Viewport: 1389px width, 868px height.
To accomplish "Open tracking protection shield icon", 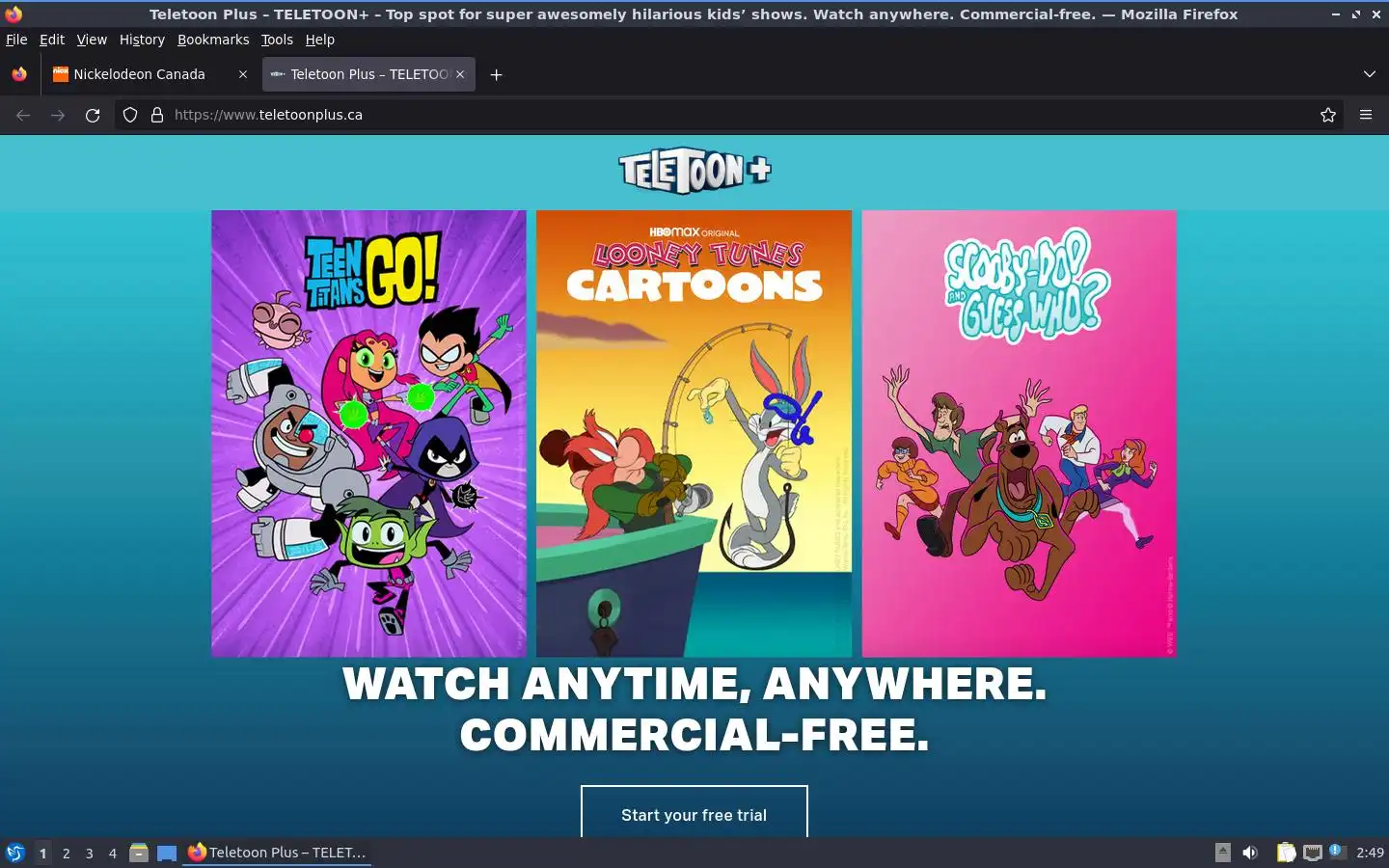I will [x=130, y=115].
